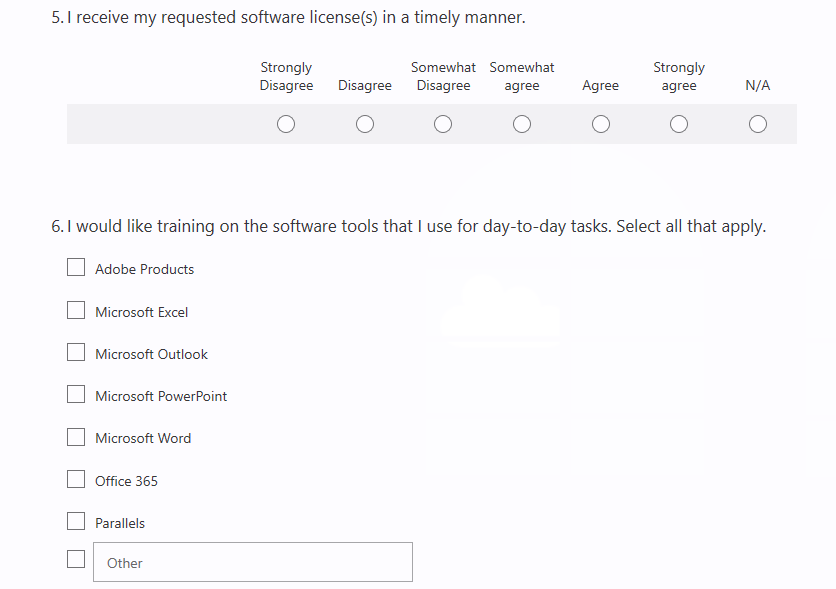Select the N/A radio option
The image size is (836, 589).
tap(758, 124)
